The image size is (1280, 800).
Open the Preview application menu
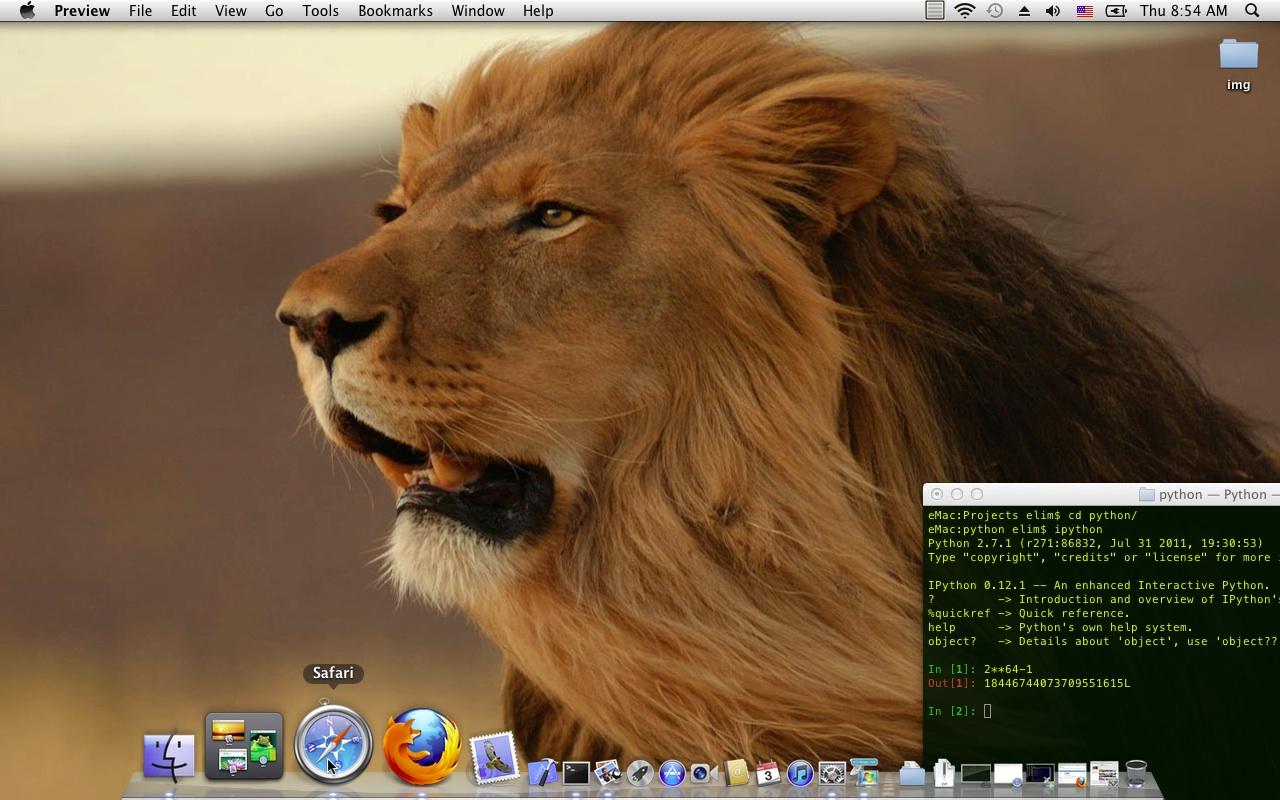(82, 11)
